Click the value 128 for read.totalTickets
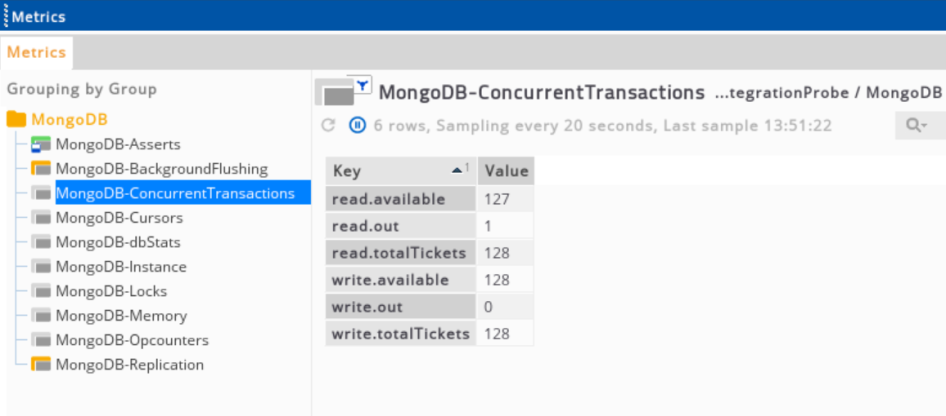The image size is (946, 416). [x=506, y=253]
